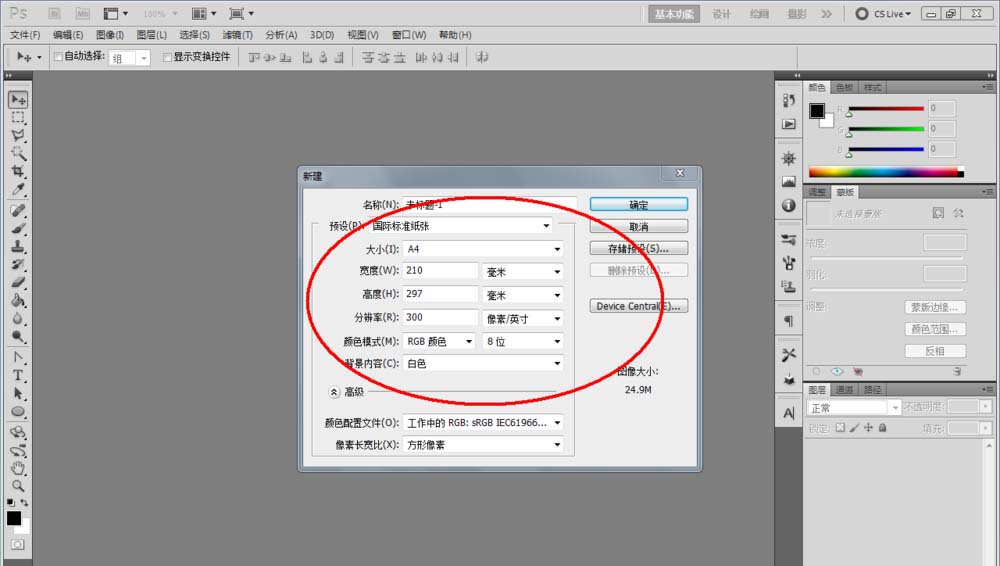Select the Brush tool
Screen dimensions: 1000x566
point(18,228)
